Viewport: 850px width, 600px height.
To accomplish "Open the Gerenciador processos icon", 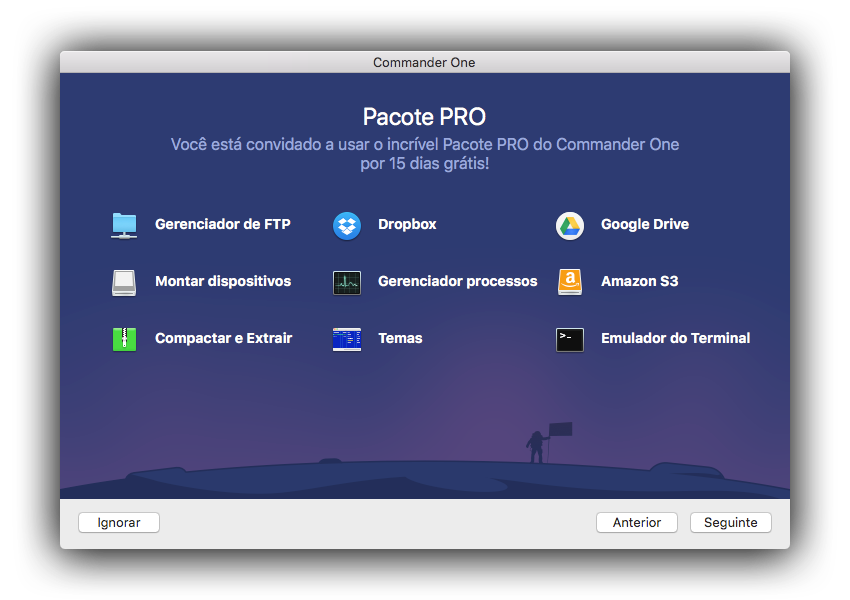I will pos(346,282).
